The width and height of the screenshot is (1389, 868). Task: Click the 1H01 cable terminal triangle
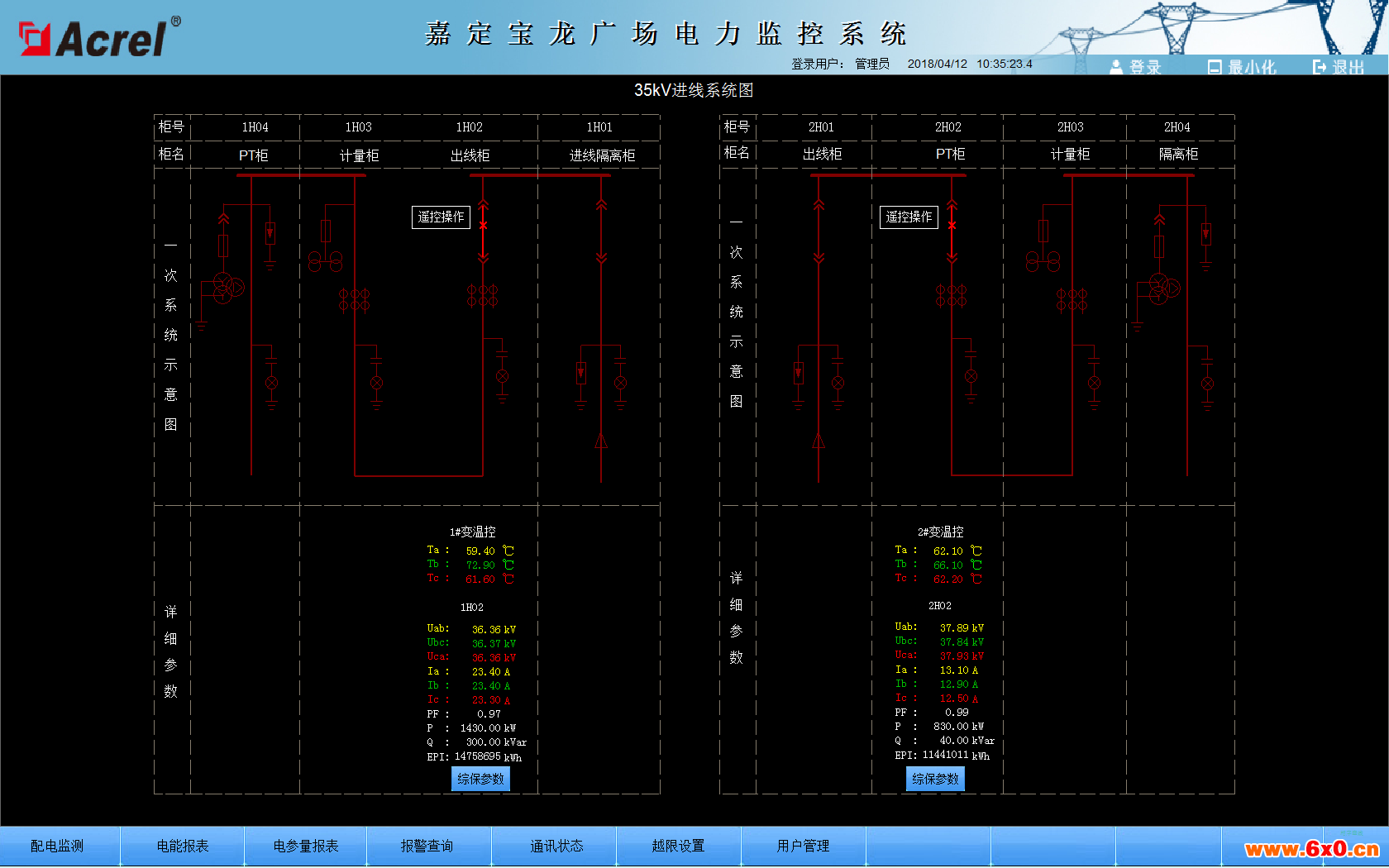coord(601,440)
